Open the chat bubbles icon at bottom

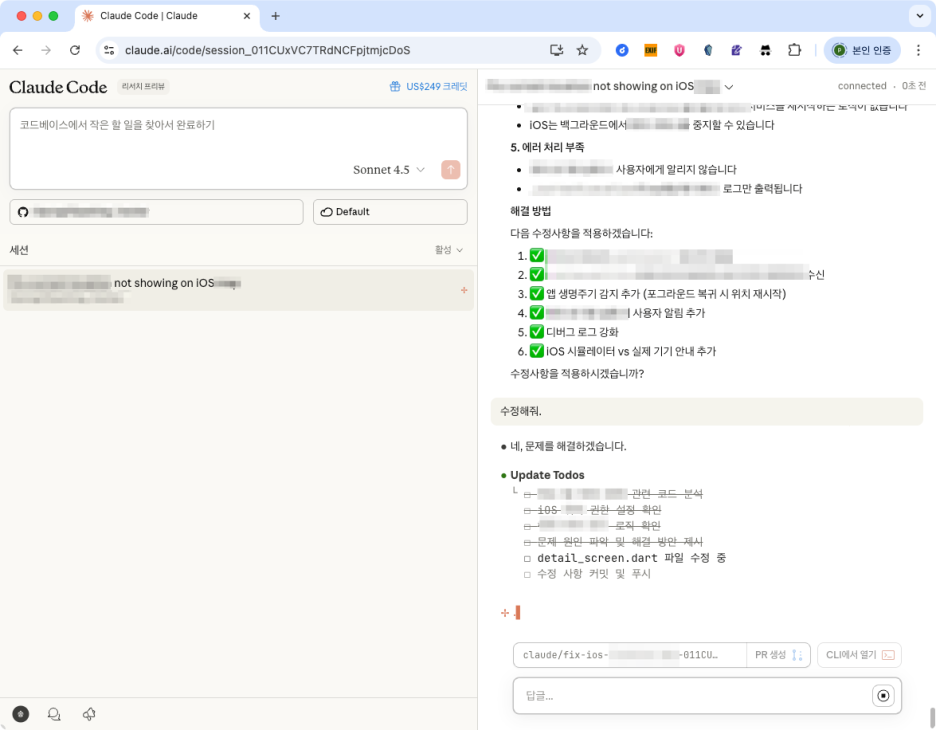click(54, 714)
